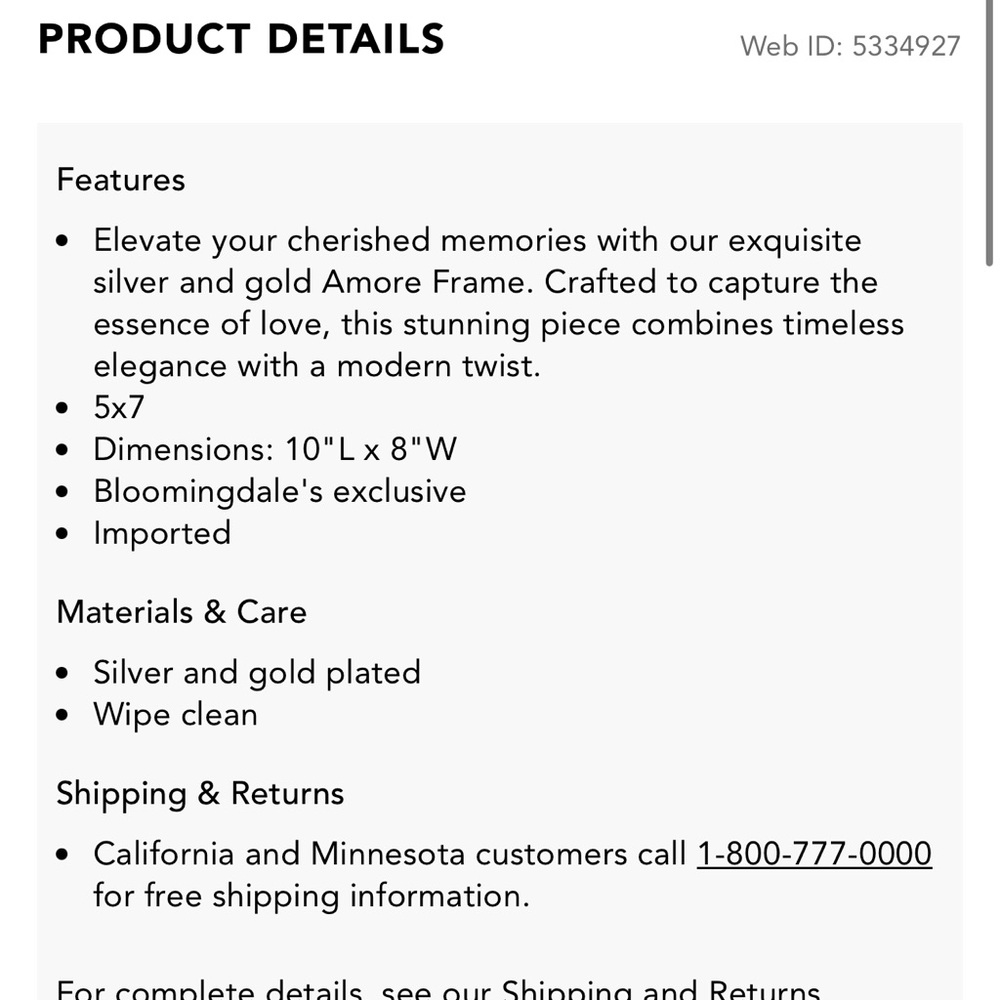Viewport: 1000px width, 1000px height.
Task: Open the Shipping and Returns link at bottom
Action: (x=660, y=989)
